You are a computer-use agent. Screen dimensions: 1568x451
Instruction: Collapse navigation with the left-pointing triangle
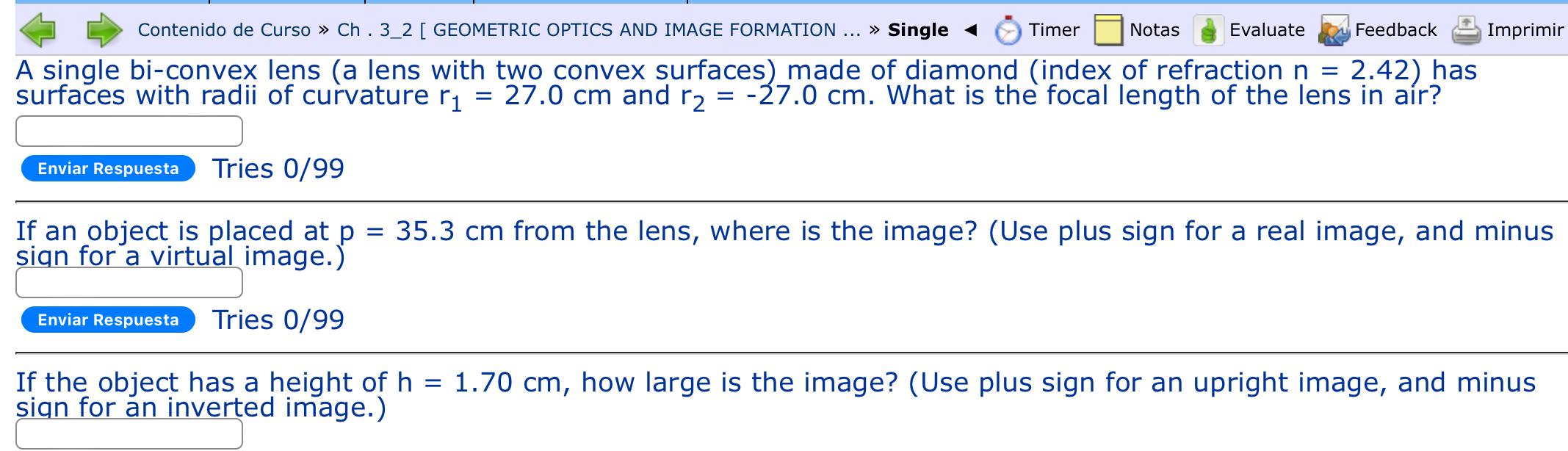coord(971,30)
